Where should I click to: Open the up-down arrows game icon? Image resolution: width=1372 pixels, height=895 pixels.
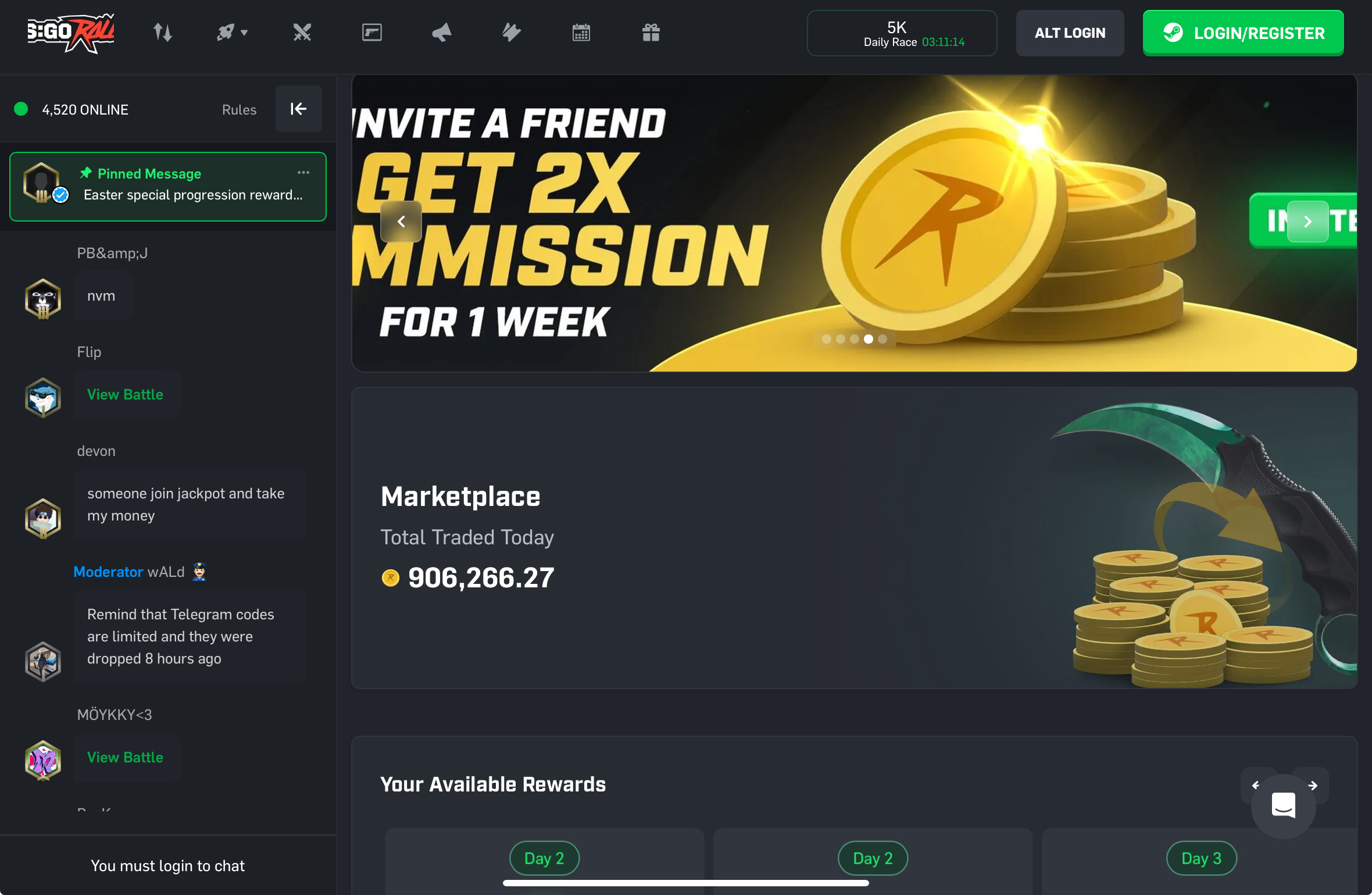point(163,33)
